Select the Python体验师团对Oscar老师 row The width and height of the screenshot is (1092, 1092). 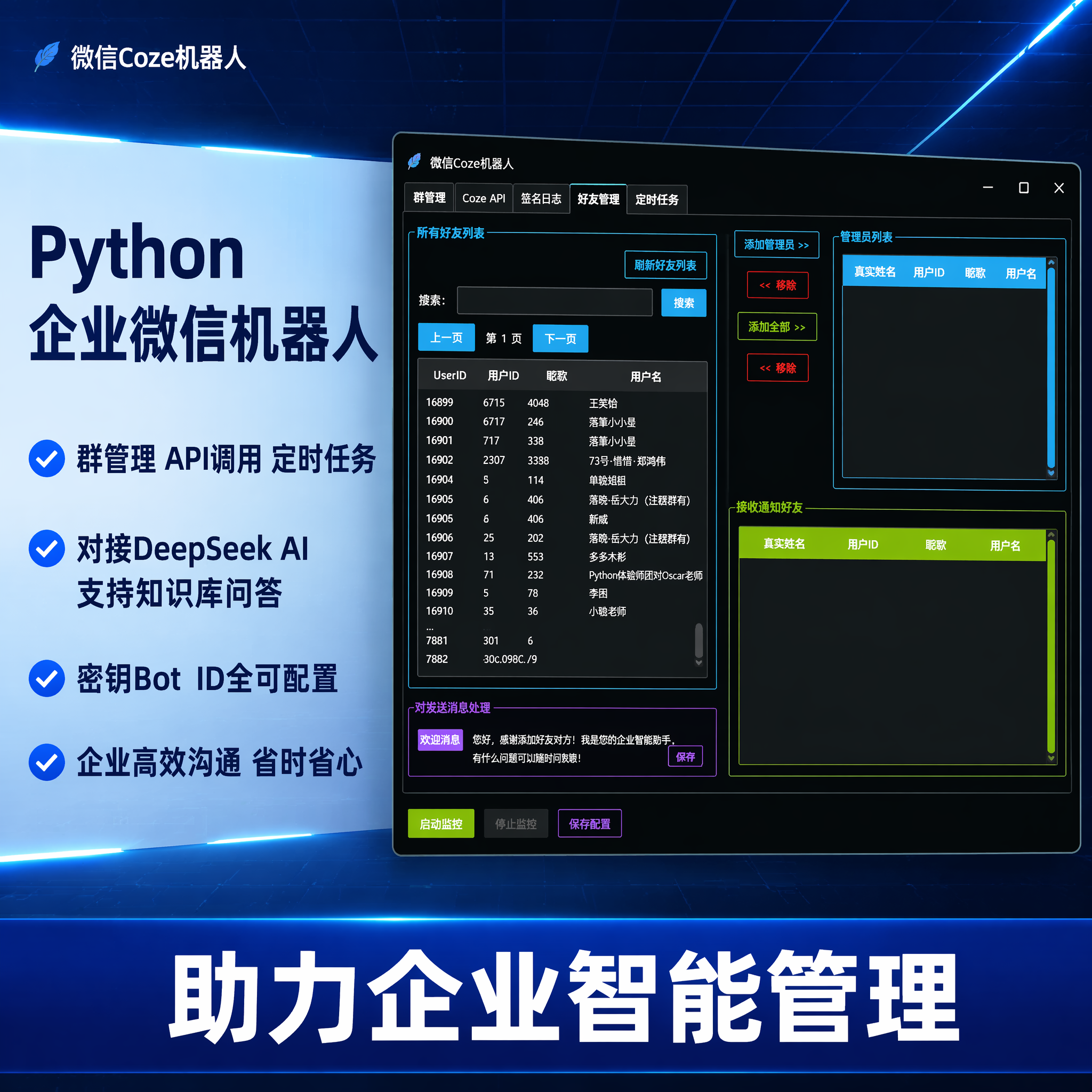pos(563,575)
